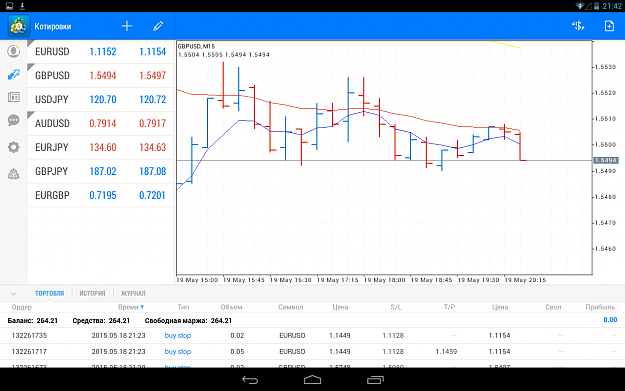The height and width of the screenshot is (391, 625).
Task: Tap the GBPUSD bid price 1.5494
Action: coord(103,75)
